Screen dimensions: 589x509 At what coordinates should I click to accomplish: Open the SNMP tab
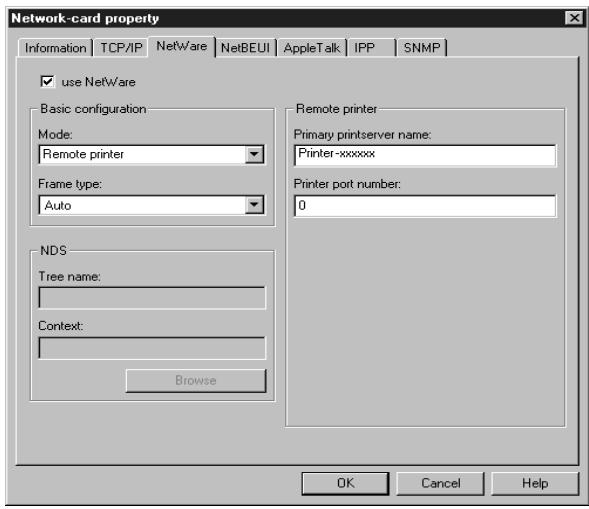422,48
